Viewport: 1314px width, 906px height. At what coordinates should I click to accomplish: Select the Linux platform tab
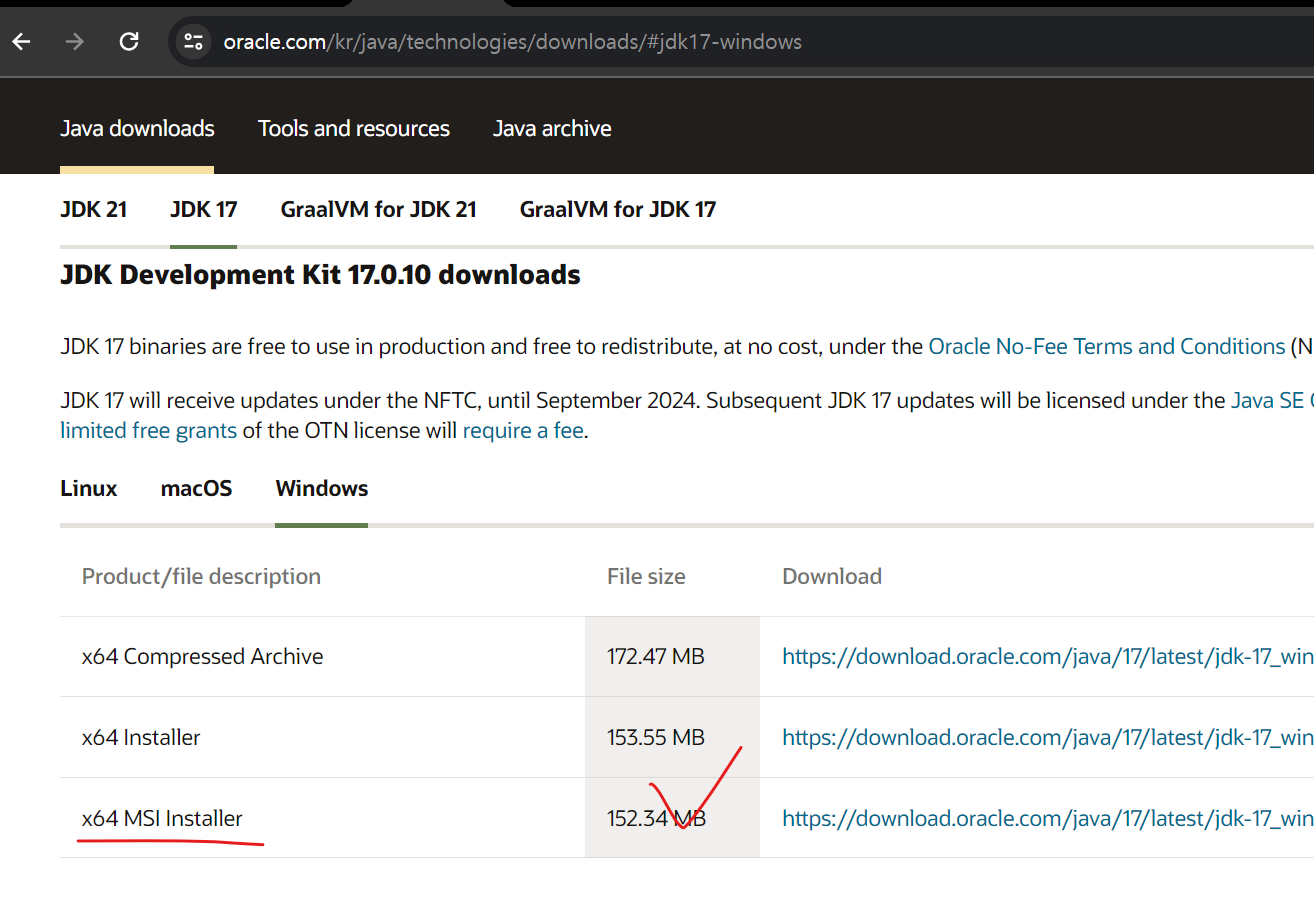[89, 488]
